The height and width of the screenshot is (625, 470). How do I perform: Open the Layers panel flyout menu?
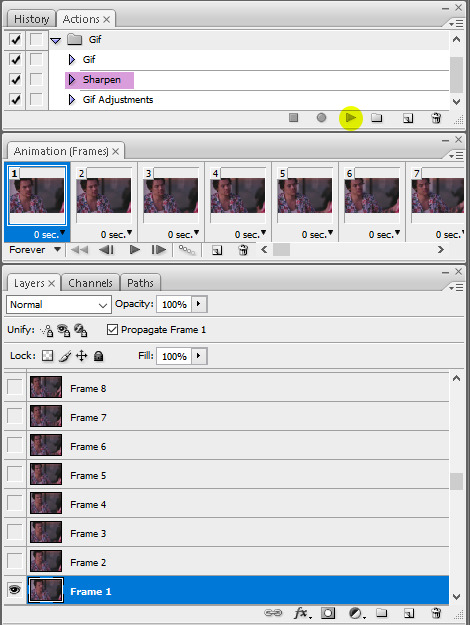pyautogui.click(x=456, y=288)
